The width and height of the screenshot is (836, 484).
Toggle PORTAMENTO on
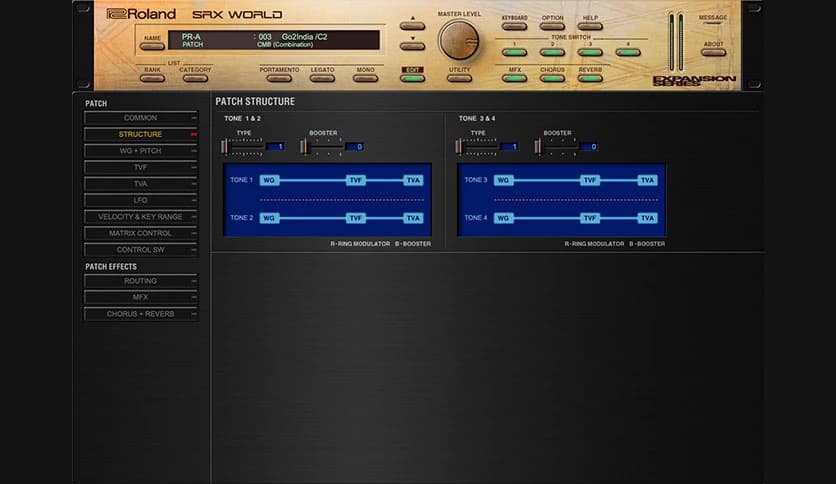click(279, 78)
